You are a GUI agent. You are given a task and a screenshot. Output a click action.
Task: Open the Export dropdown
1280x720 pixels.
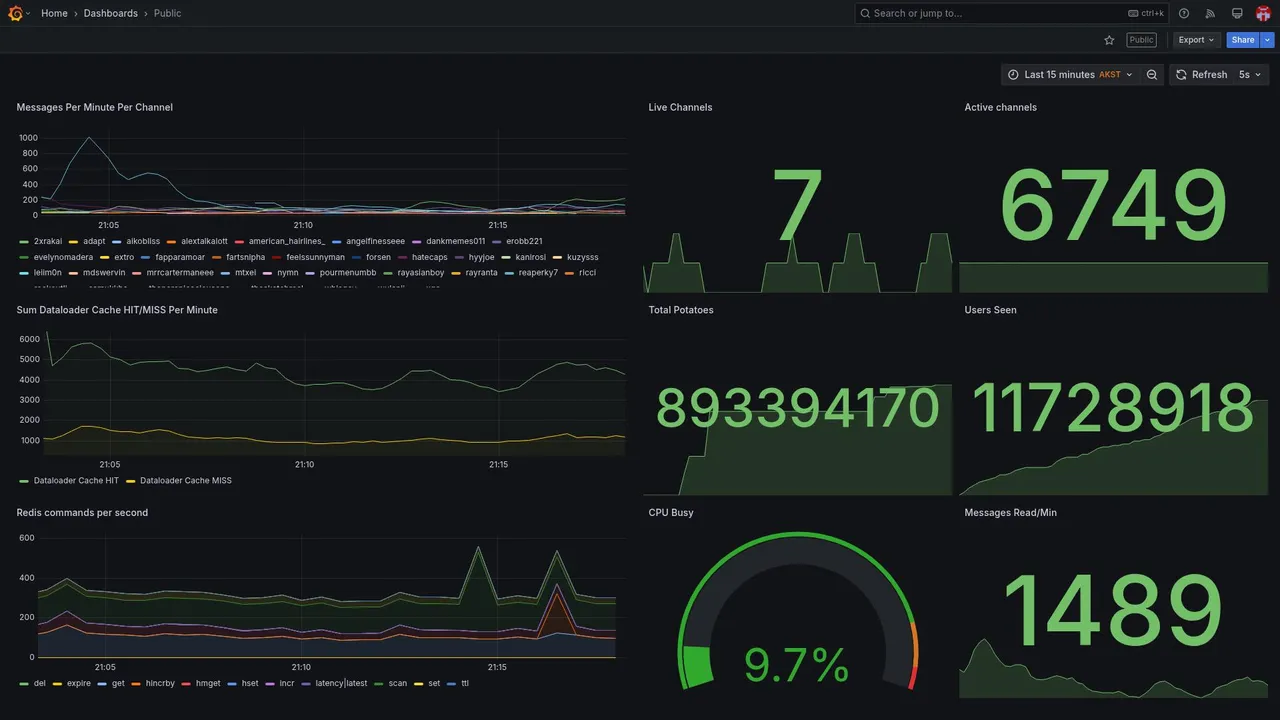click(x=1196, y=40)
